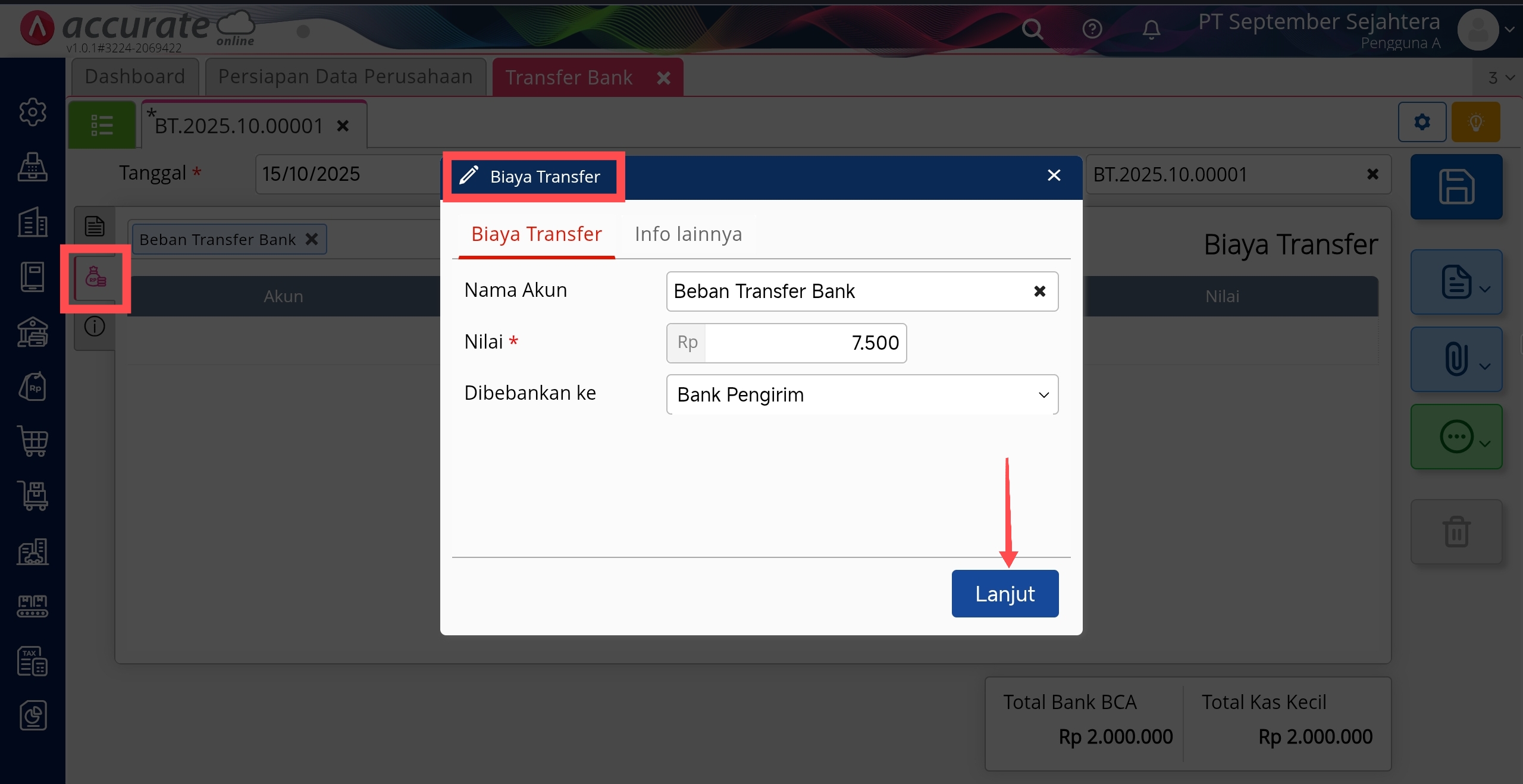This screenshot has width=1523, height=784.
Task: Open the Info lainnya tab
Action: [x=688, y=234]
